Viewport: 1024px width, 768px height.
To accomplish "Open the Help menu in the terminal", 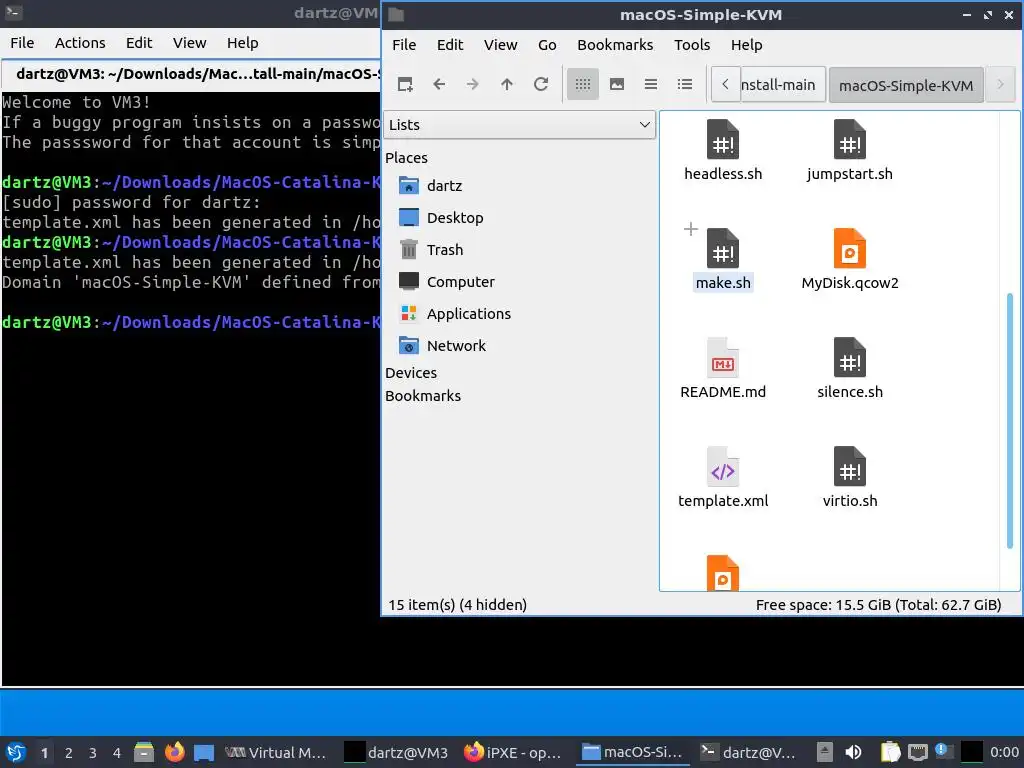I will (242, 43).
